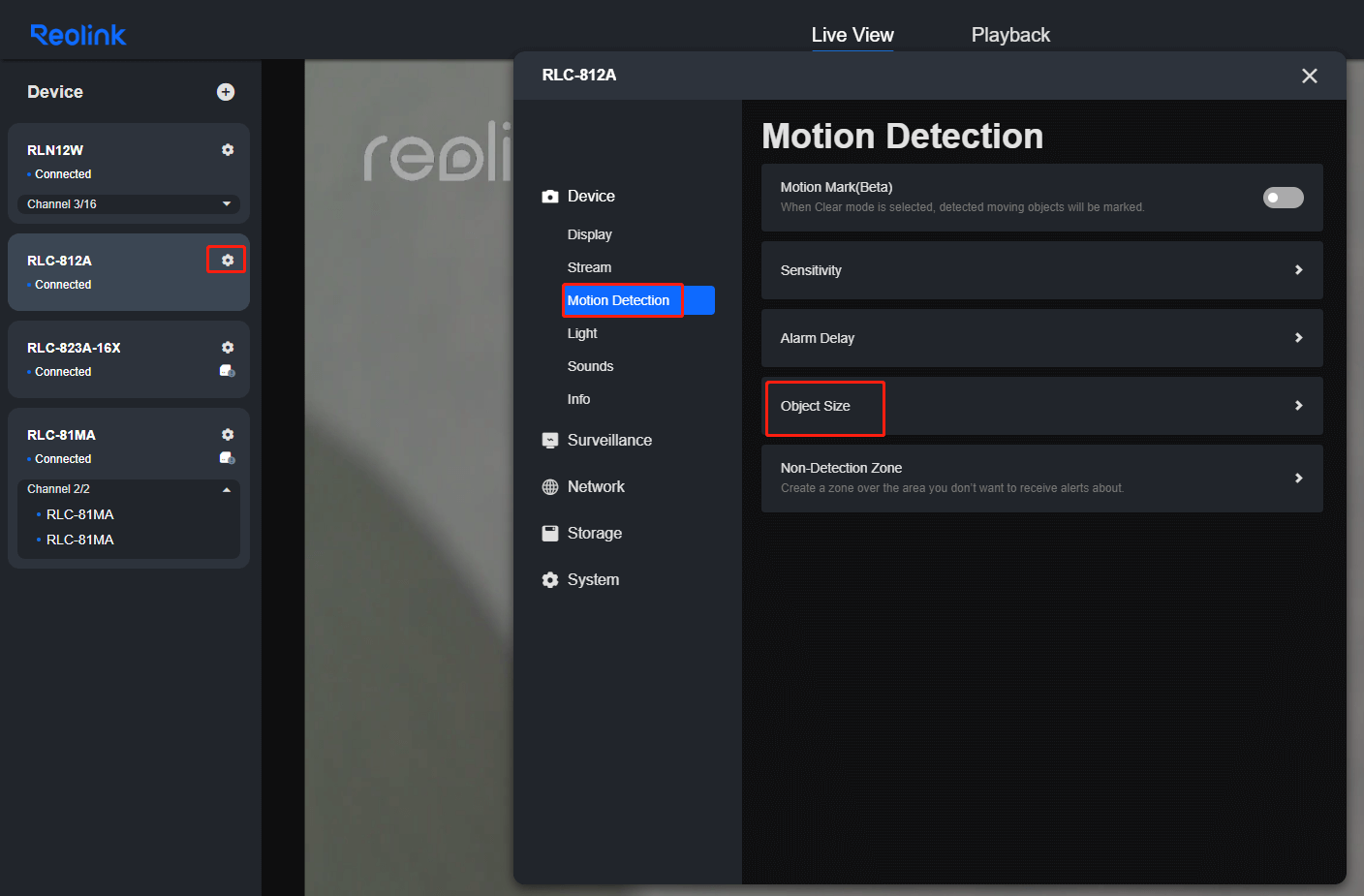The width and height of the screenshot is (1364, 896).
Task: Open the System section
Action: click(593, 579)
